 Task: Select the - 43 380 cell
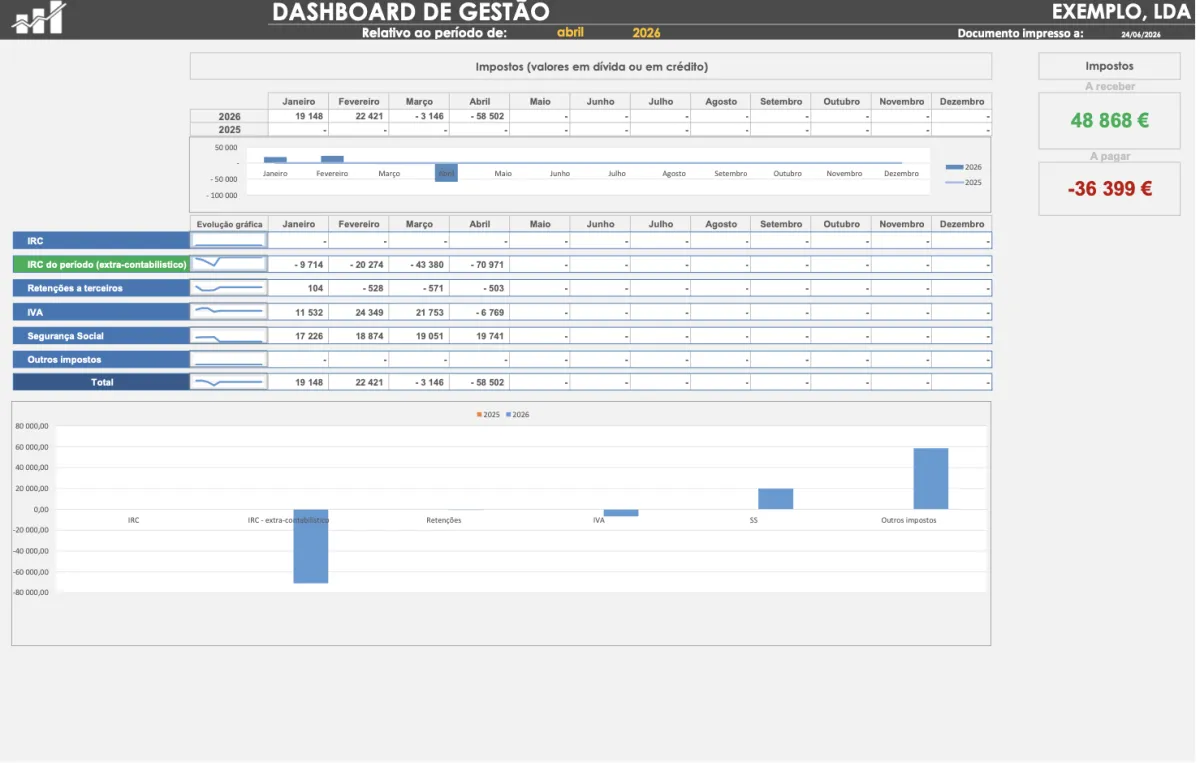point(419,264)
